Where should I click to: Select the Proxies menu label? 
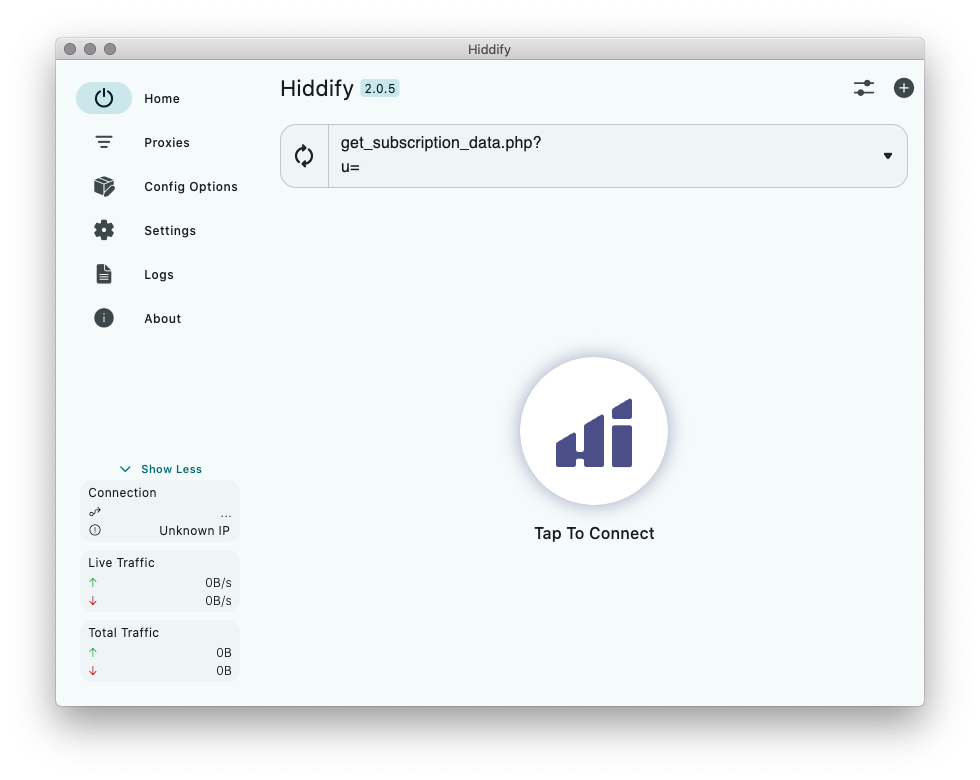167,142
